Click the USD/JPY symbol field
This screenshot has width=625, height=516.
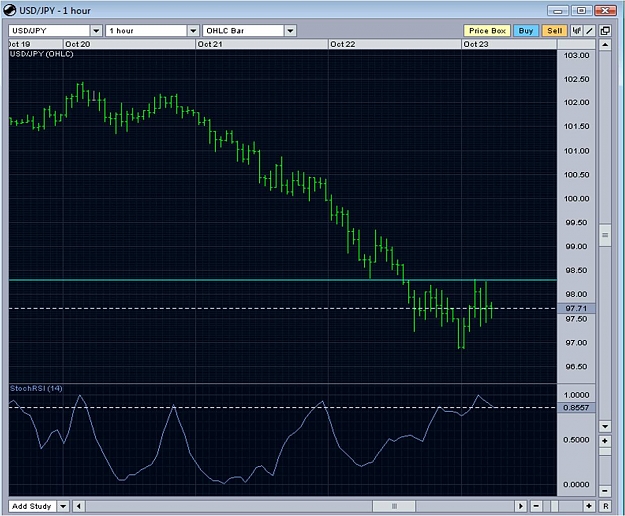[49, 31]
